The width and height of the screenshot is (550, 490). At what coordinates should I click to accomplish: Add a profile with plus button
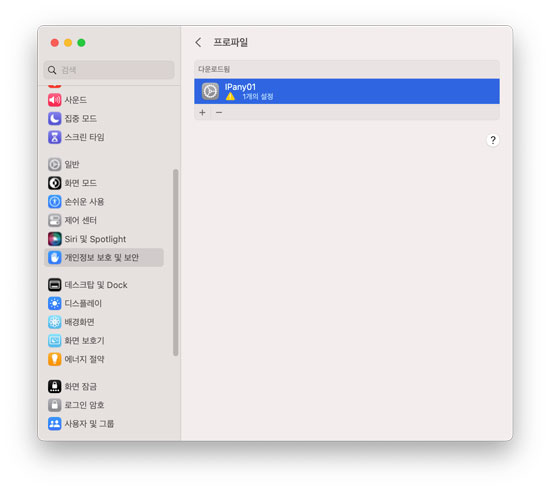click(x=202, y=113)
